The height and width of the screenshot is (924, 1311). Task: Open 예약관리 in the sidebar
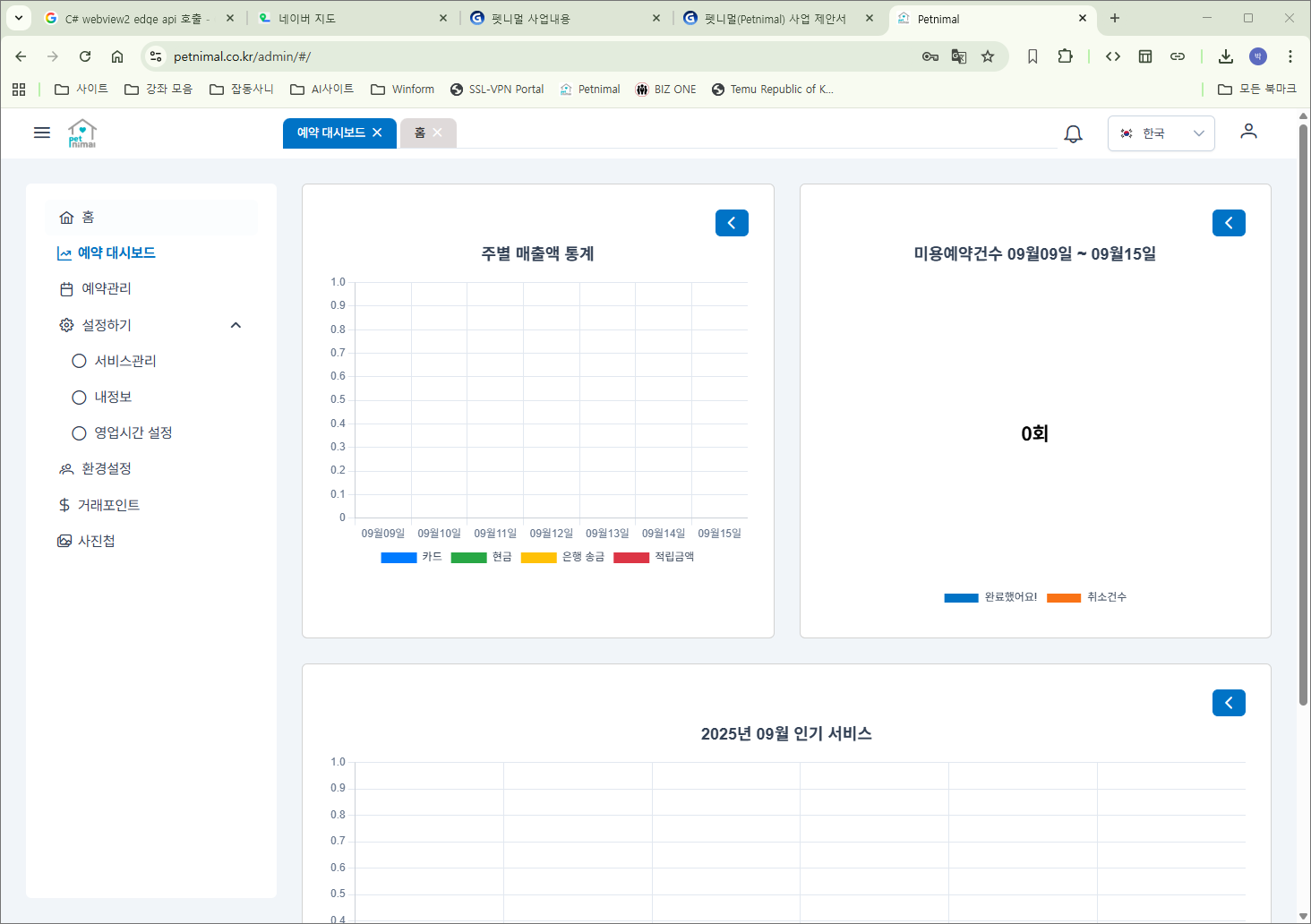[x=106, y=288]
